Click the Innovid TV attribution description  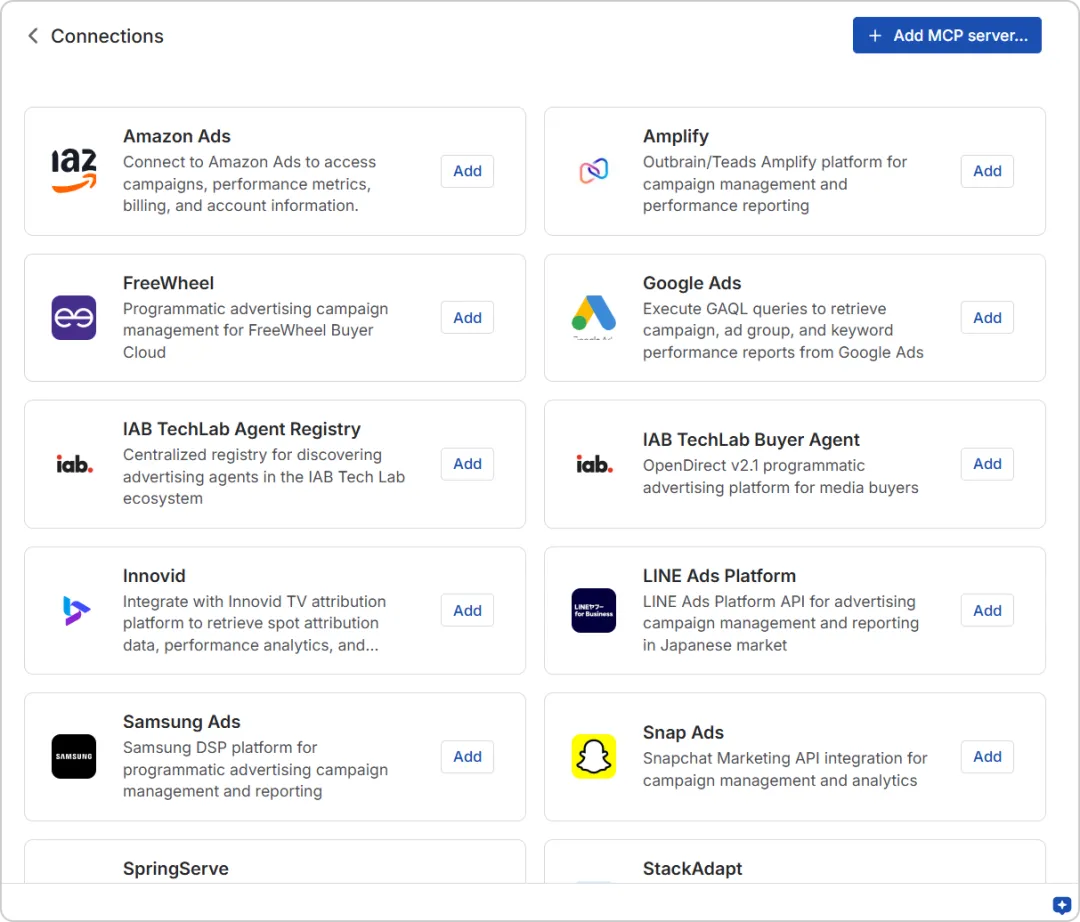click(254, 623)
